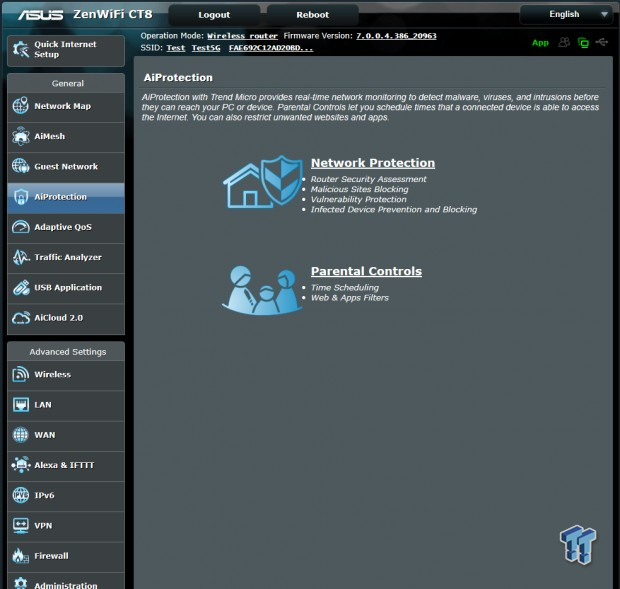Click the IPv6 badge icon

click(21, 495)
